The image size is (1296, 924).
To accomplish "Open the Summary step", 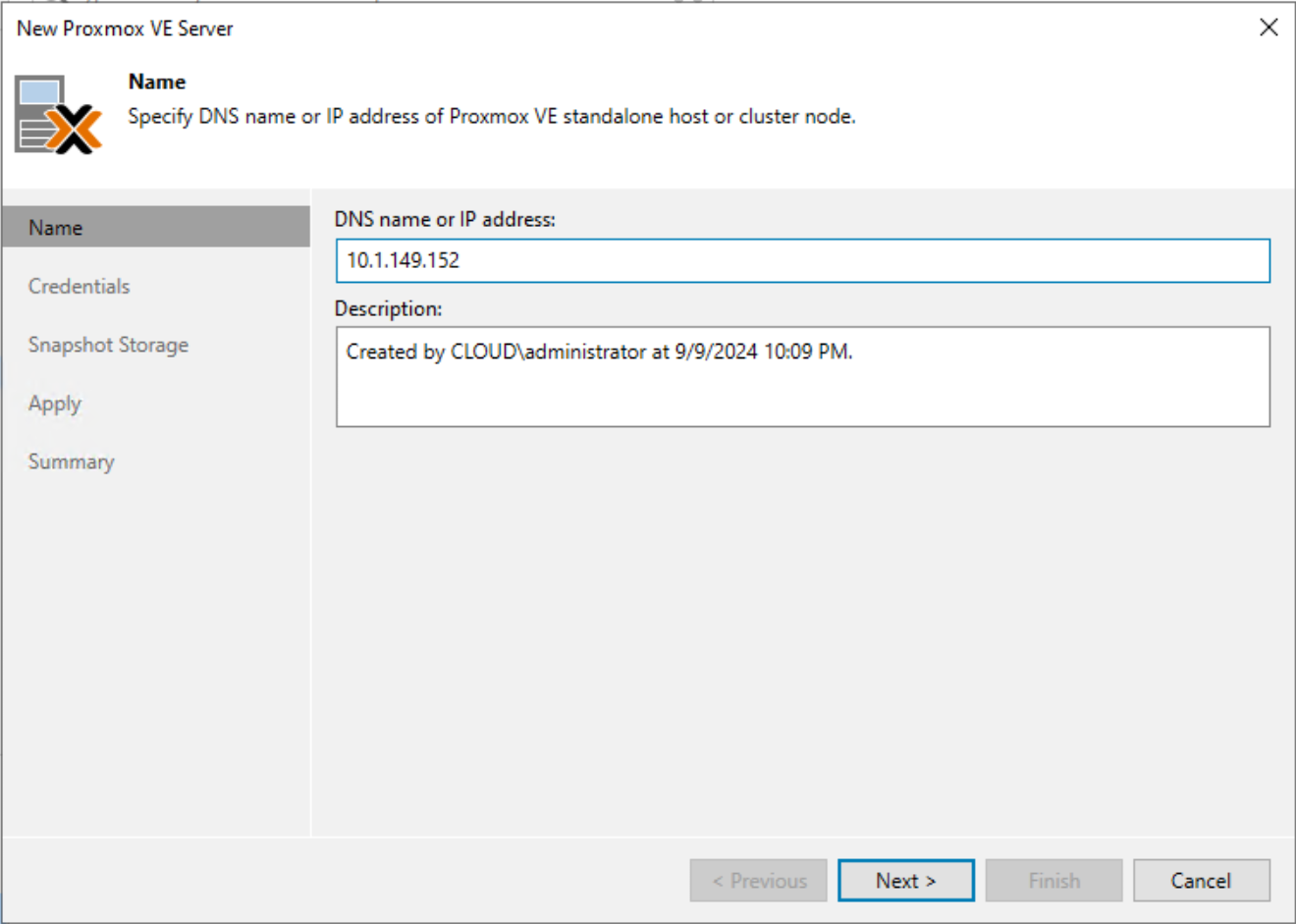I will (x=71, y=462).
